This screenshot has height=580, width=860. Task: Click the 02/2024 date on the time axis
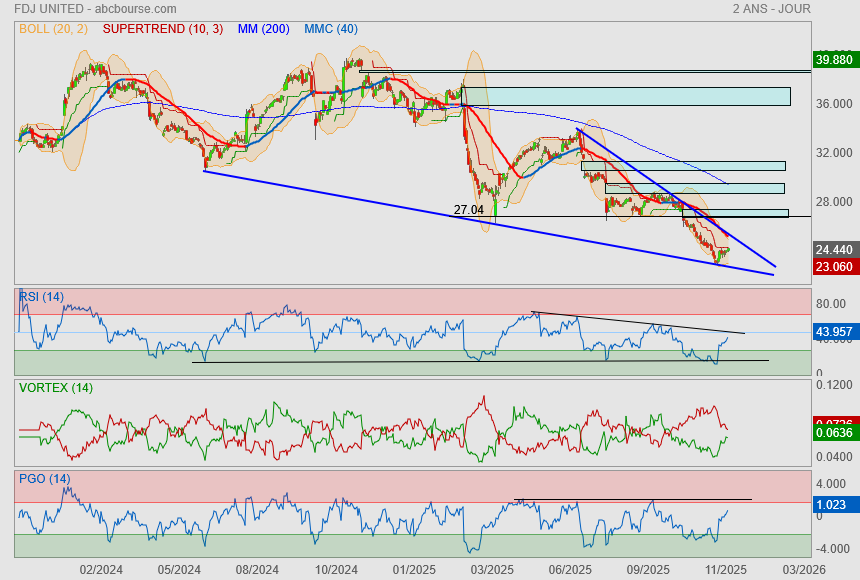100,569
